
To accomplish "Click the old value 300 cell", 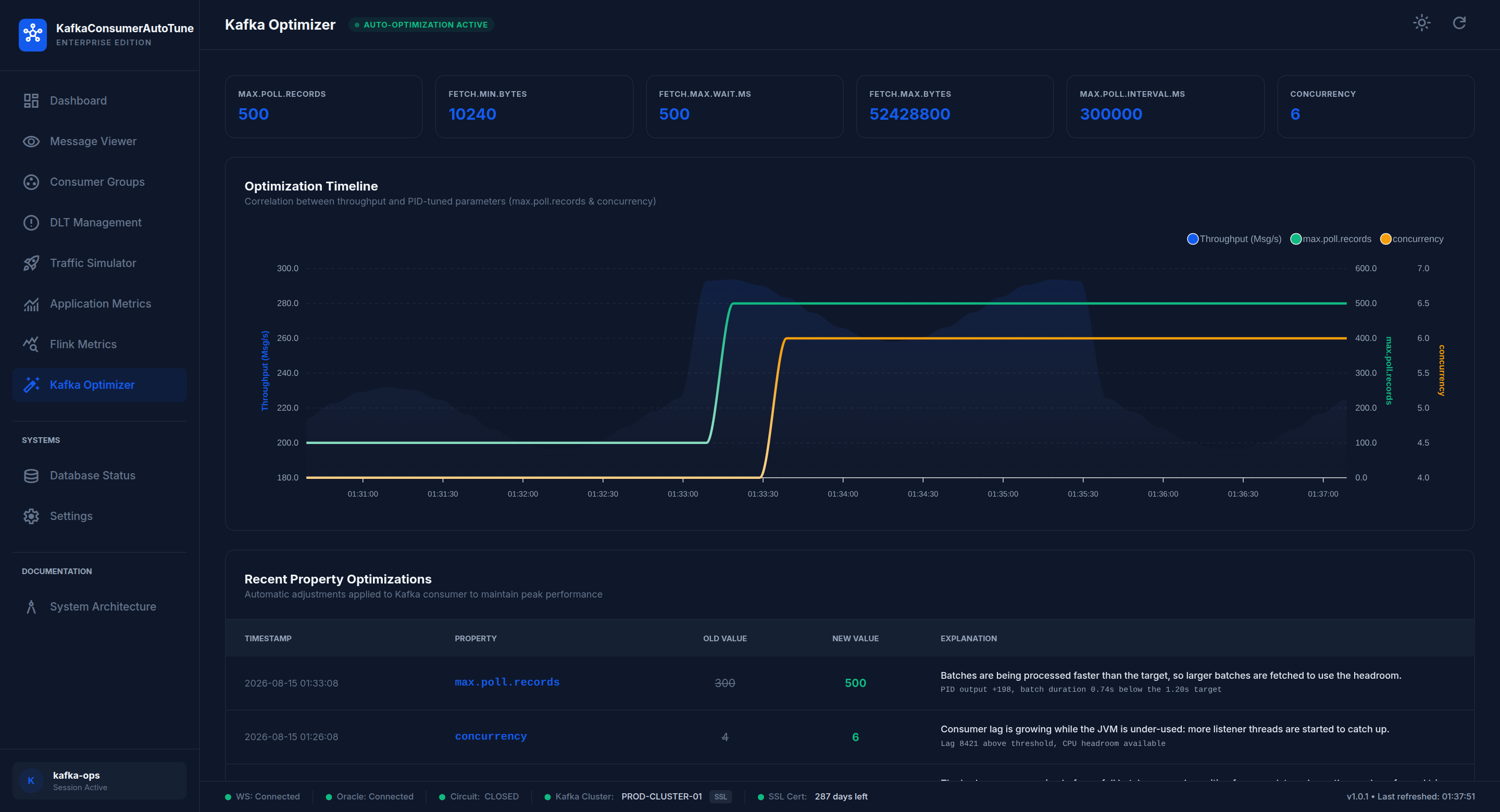I will point(724,683).
